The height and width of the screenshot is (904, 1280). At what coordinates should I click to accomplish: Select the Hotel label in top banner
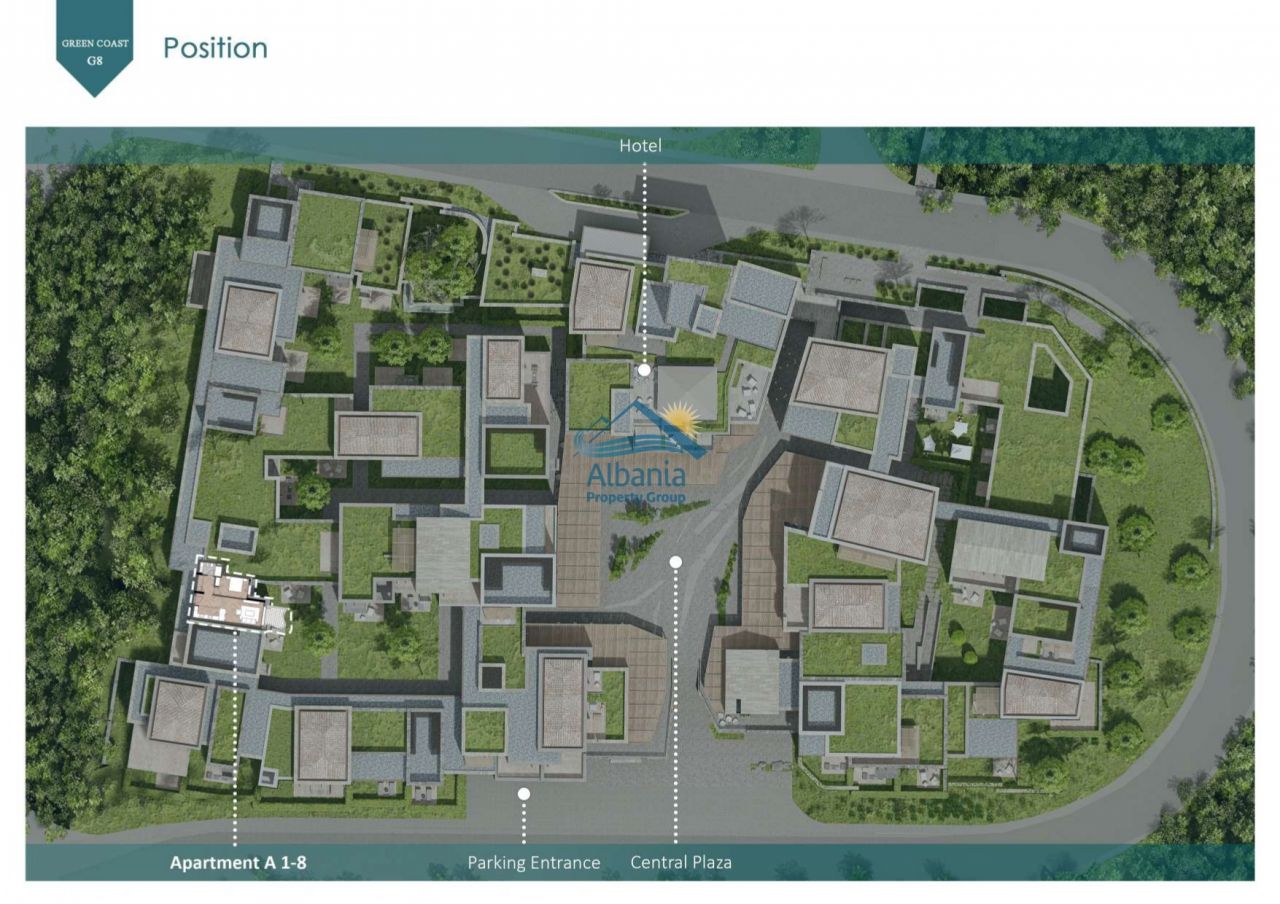(x=640, y=146)
